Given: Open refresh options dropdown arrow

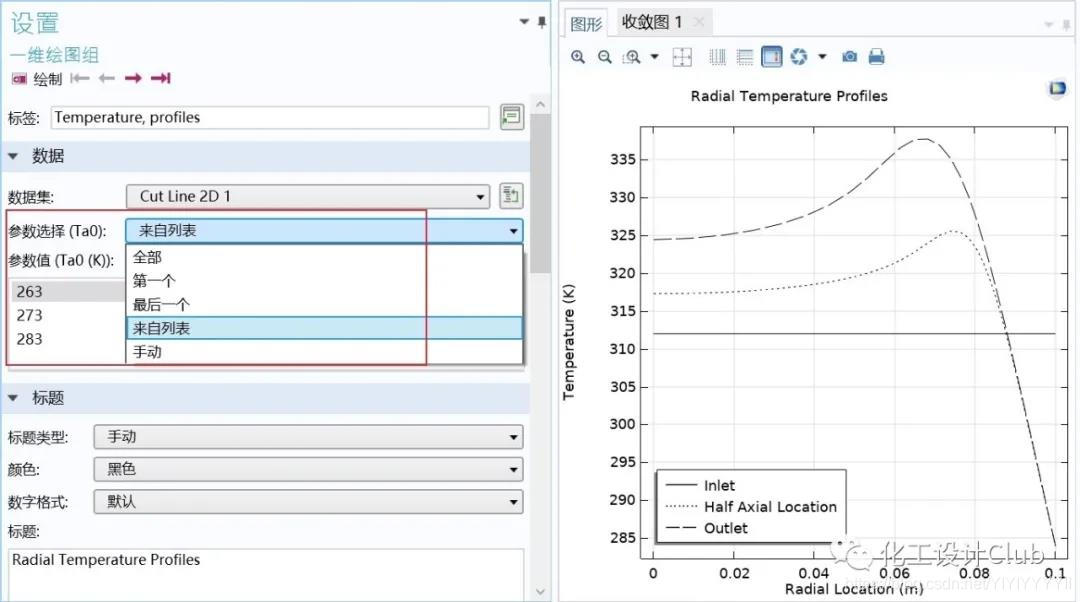Looking at the screenshot, I should click(822, 56).
